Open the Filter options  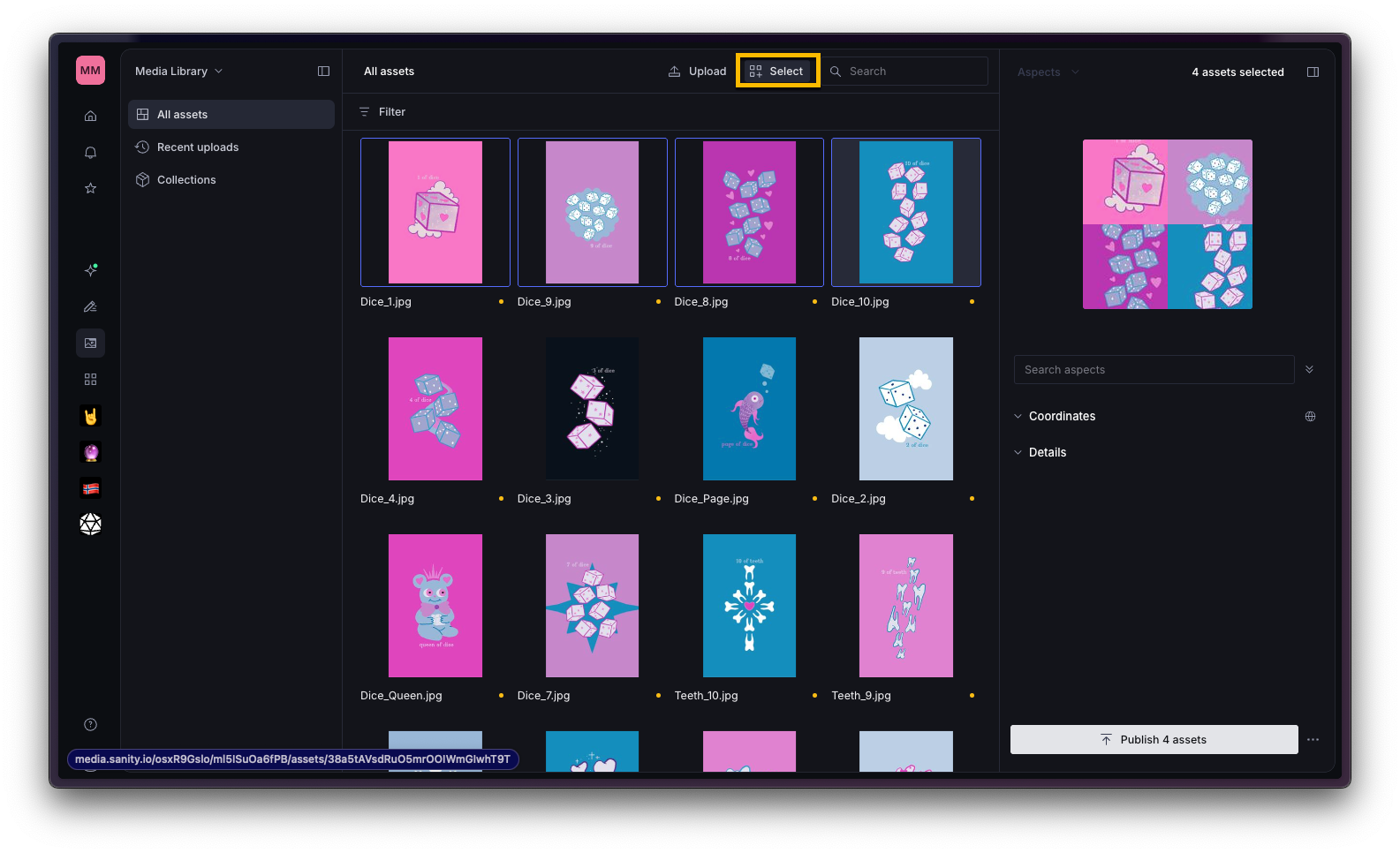pos(382,112)
